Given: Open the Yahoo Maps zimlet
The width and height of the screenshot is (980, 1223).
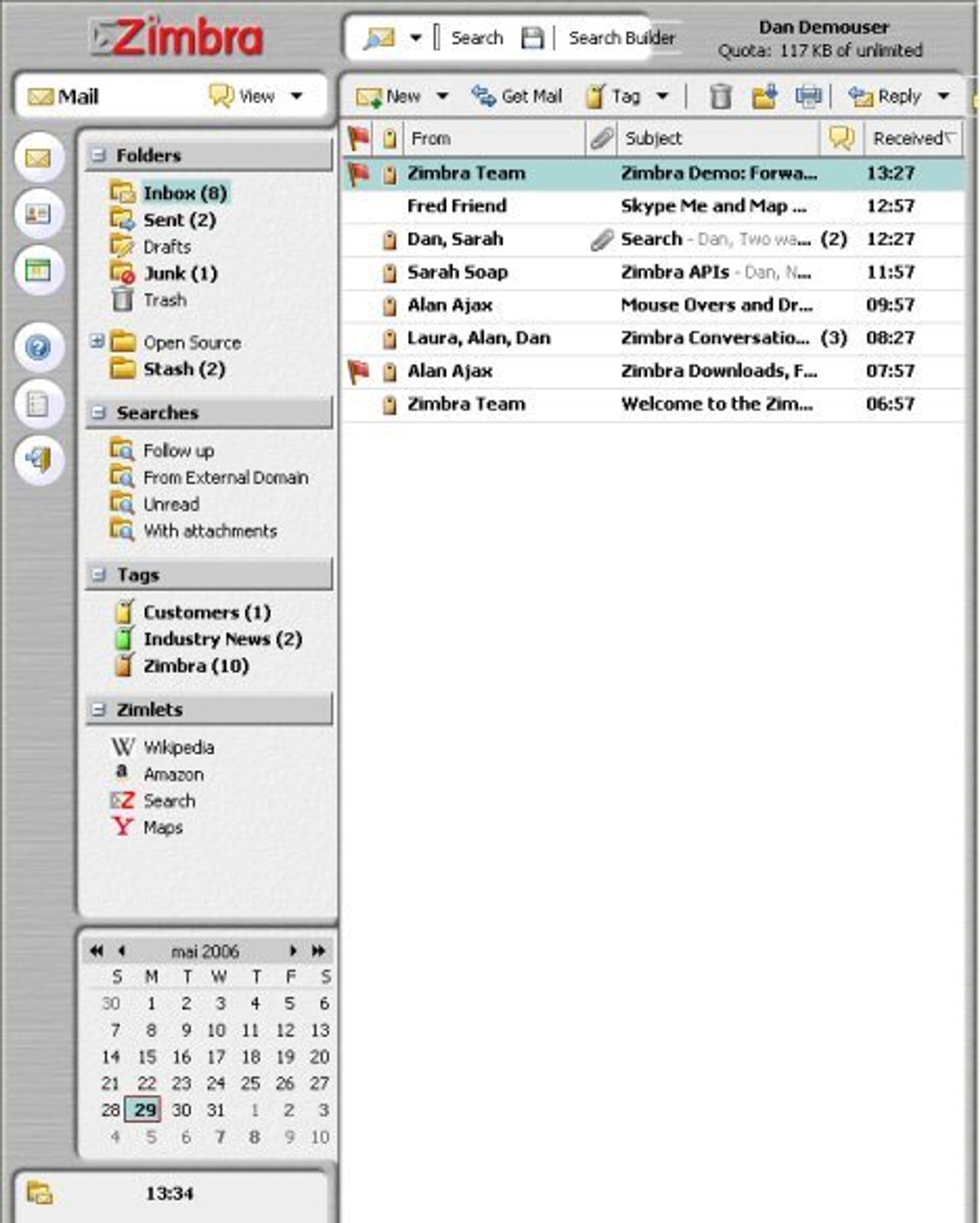Looking at the screenshot, I should (147, 827).
